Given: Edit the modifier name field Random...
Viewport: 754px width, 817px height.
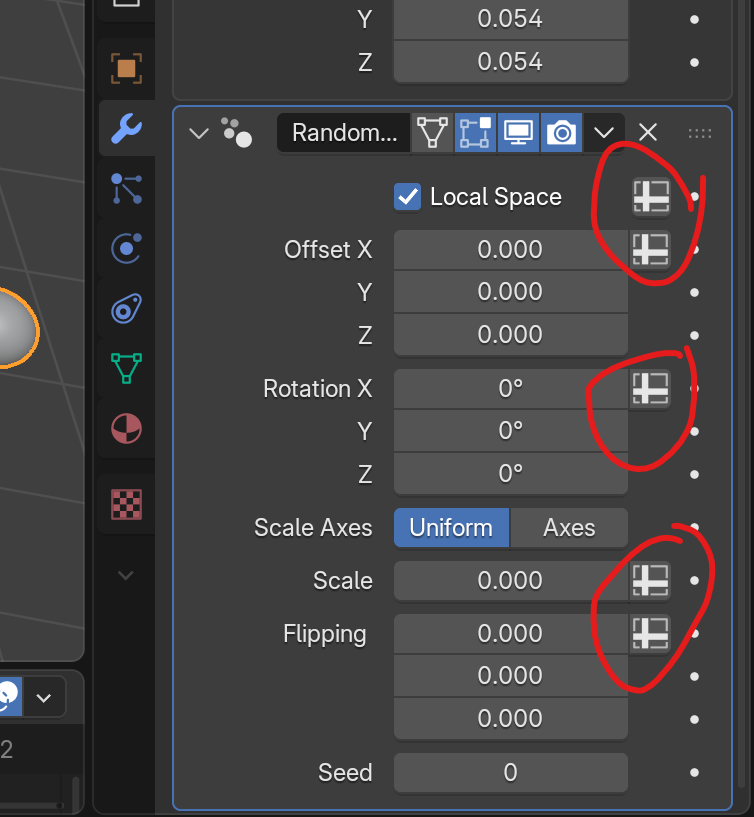Looking at the screenshot, I should pos(344,132).
